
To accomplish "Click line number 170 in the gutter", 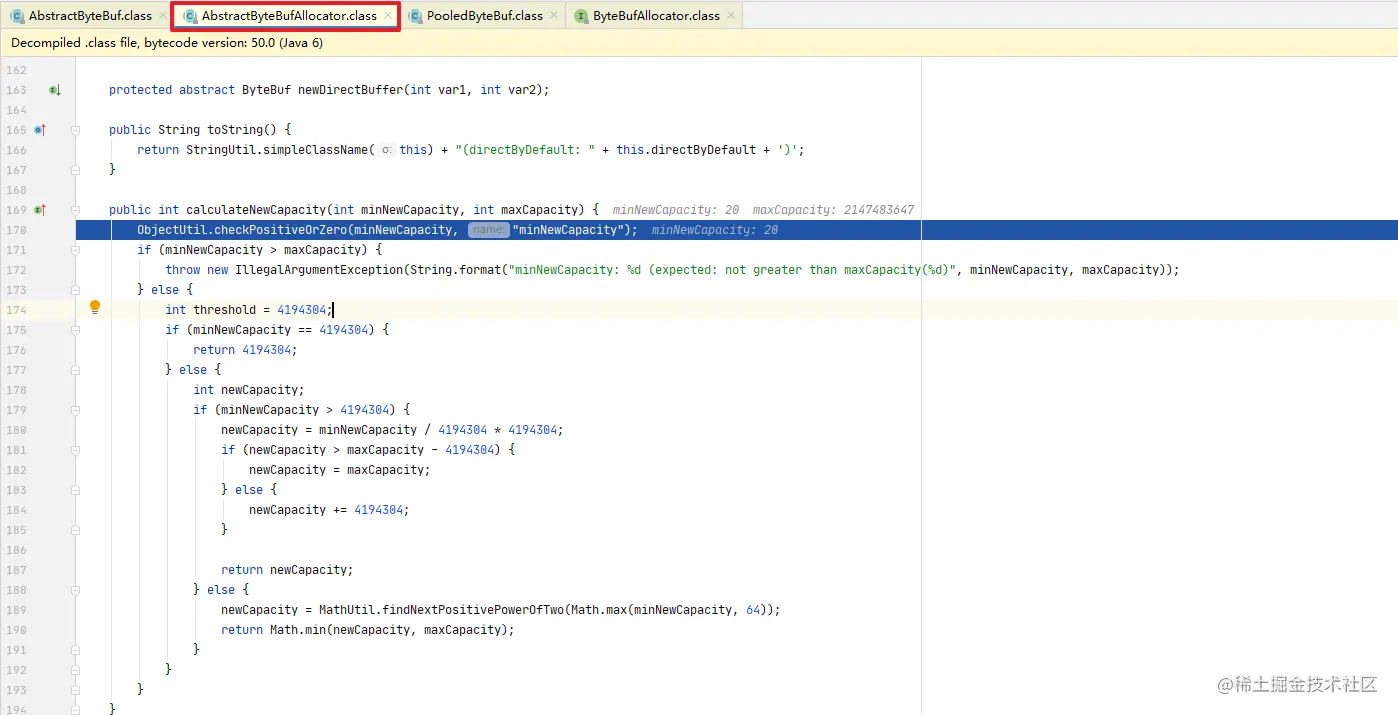I will [x=16, y=230].
